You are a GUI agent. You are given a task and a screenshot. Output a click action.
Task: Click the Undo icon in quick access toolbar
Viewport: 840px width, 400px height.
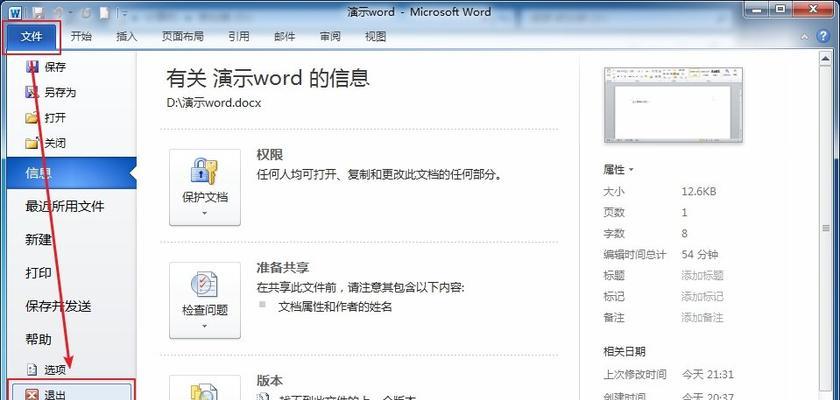[56, 12]
